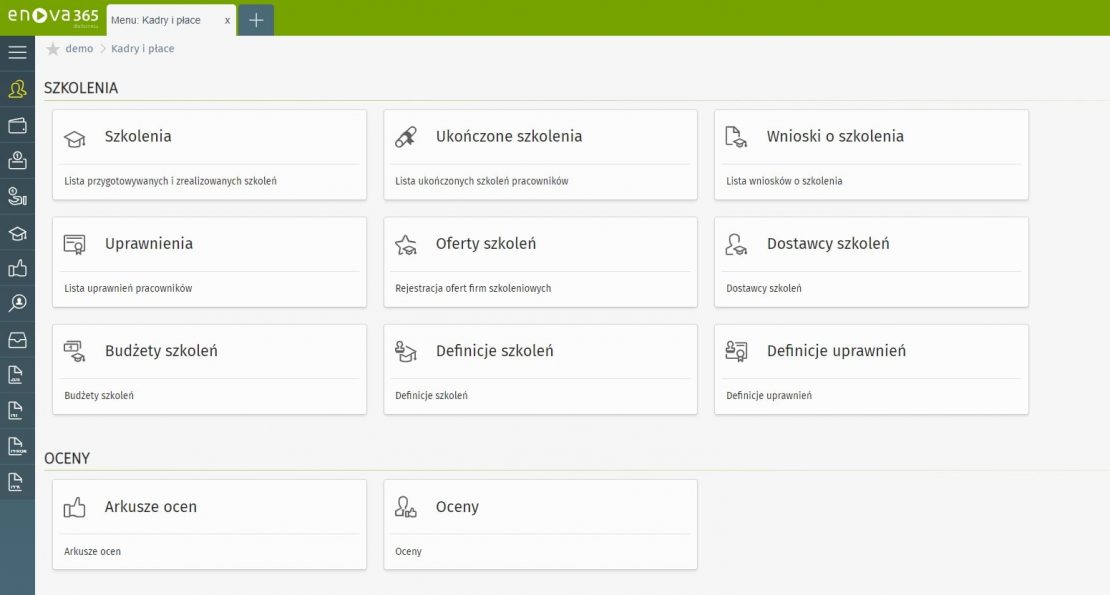1110x595 pixels.
Task: Click the 'Kadry i płace' breadcrumb link
Action: [x=142, y=49]
